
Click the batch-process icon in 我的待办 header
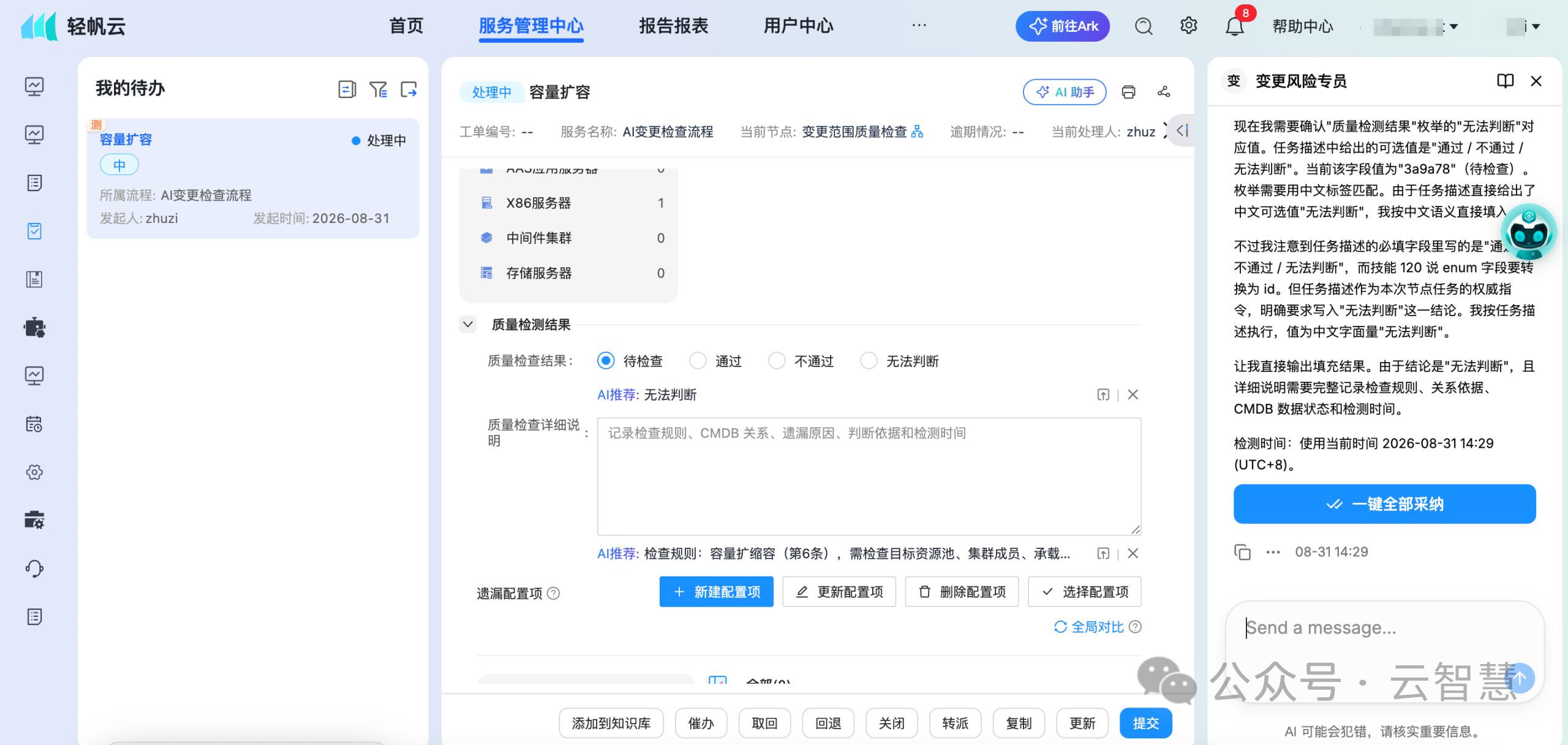point(347,89)
